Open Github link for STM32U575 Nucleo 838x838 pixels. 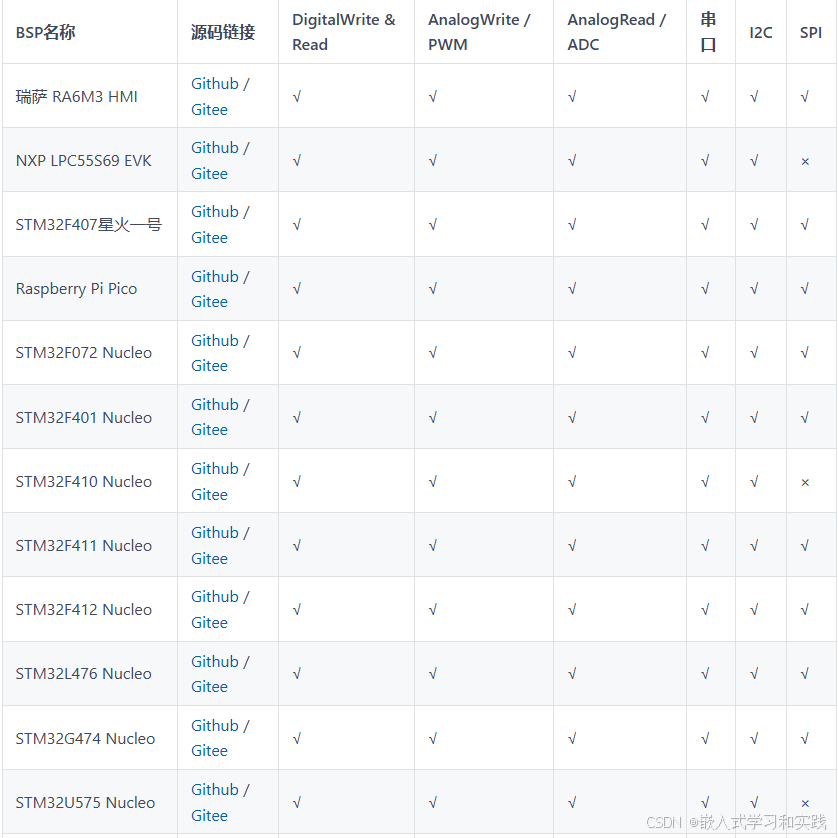215,790
